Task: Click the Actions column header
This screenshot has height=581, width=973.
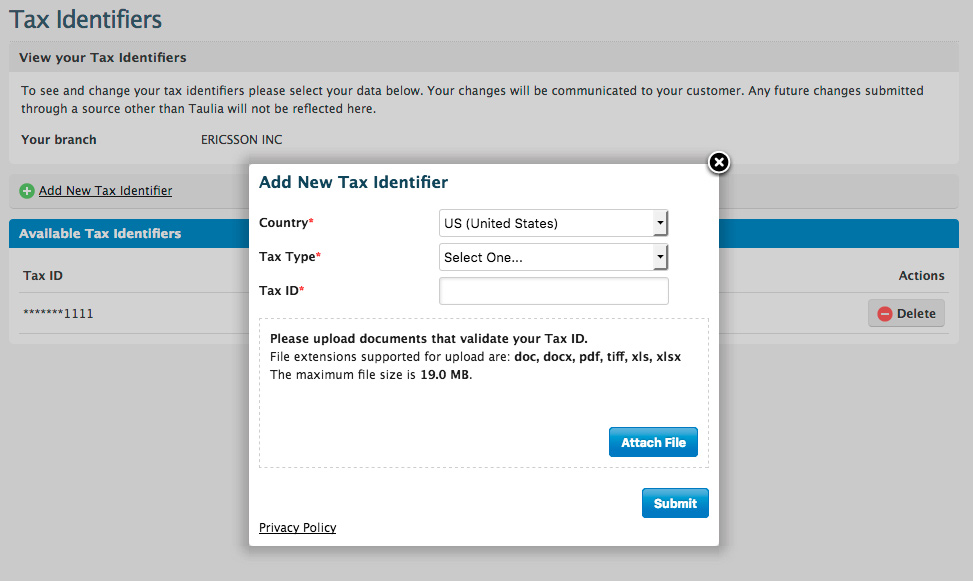Action: point(921,276)
